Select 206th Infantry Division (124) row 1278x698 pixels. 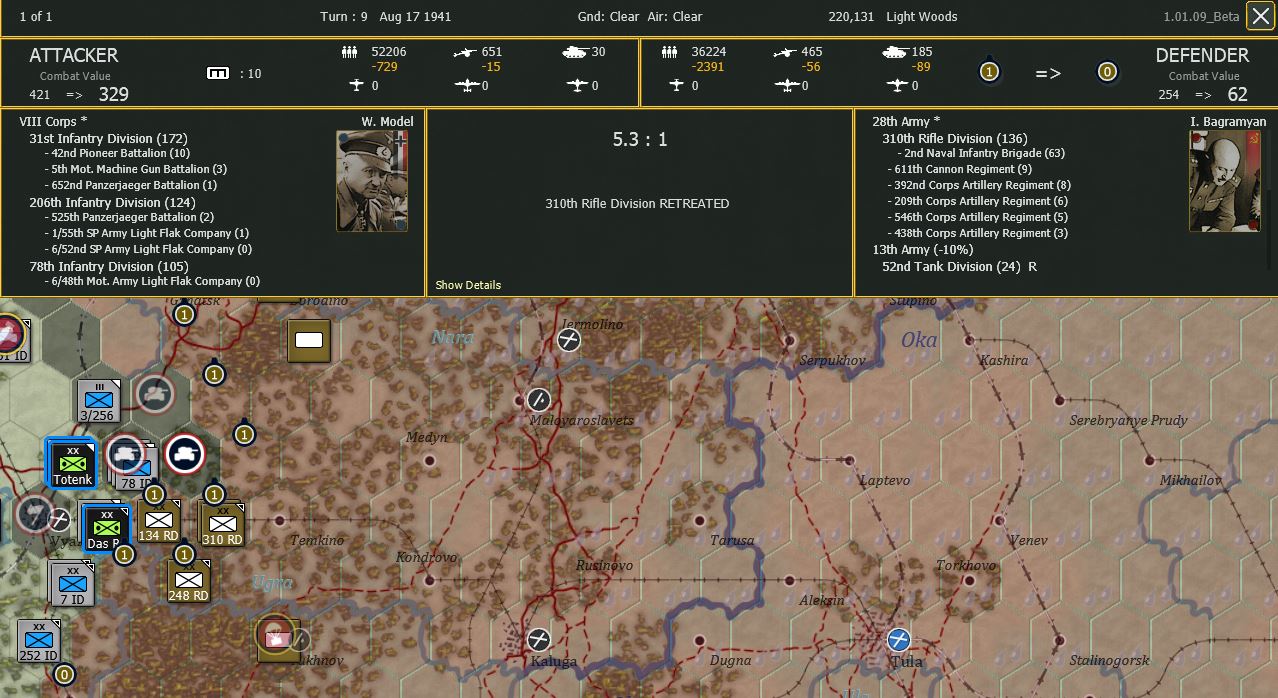(x=112, y=202)
